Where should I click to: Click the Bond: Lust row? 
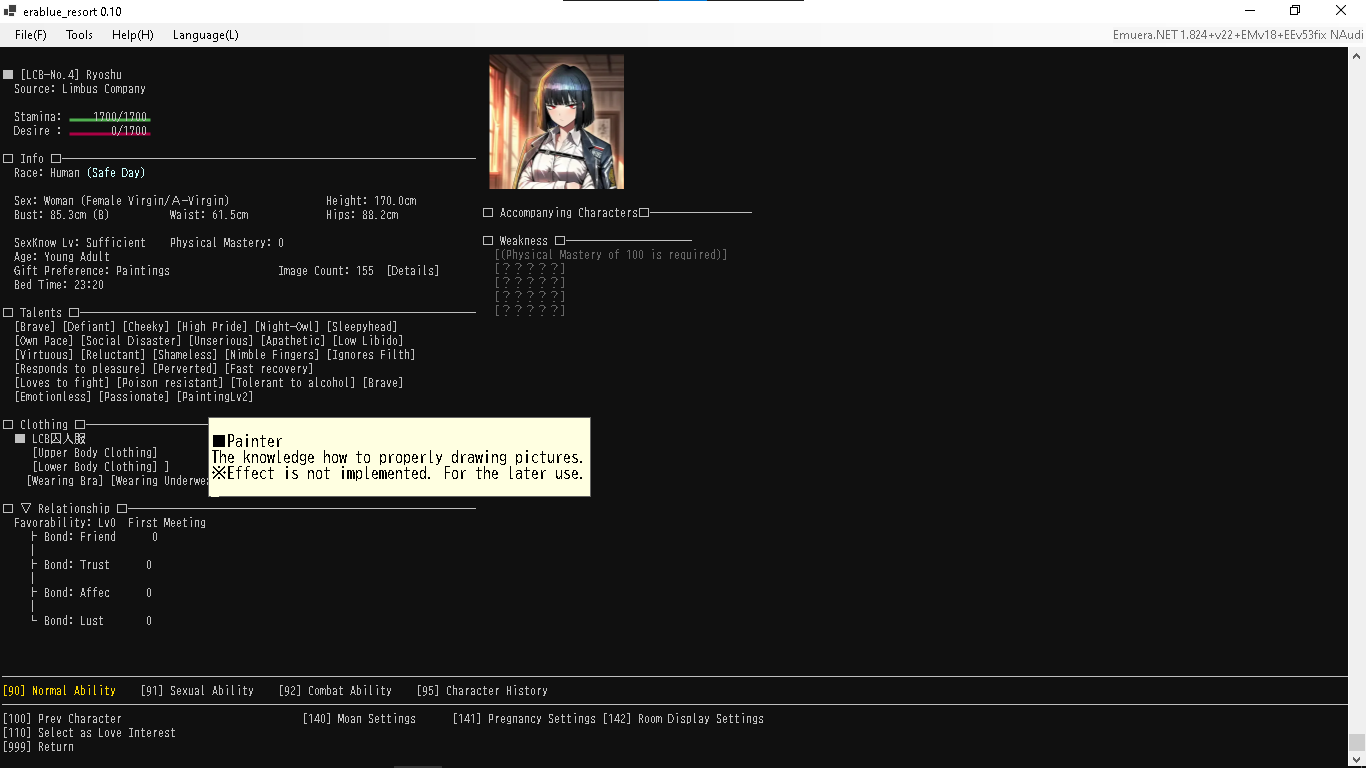[x=92, y=621]
